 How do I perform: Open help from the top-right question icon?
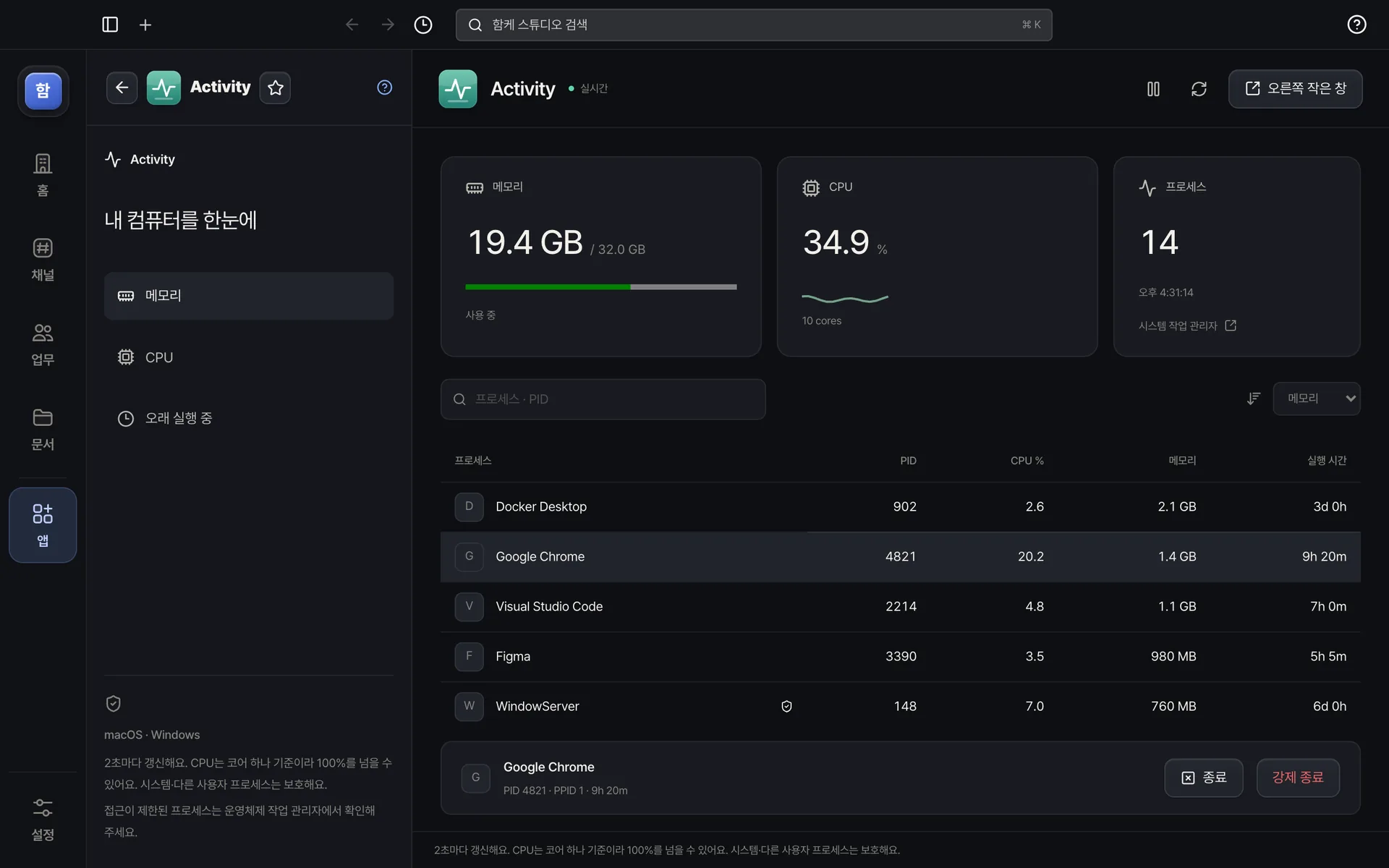point(1356,25)
